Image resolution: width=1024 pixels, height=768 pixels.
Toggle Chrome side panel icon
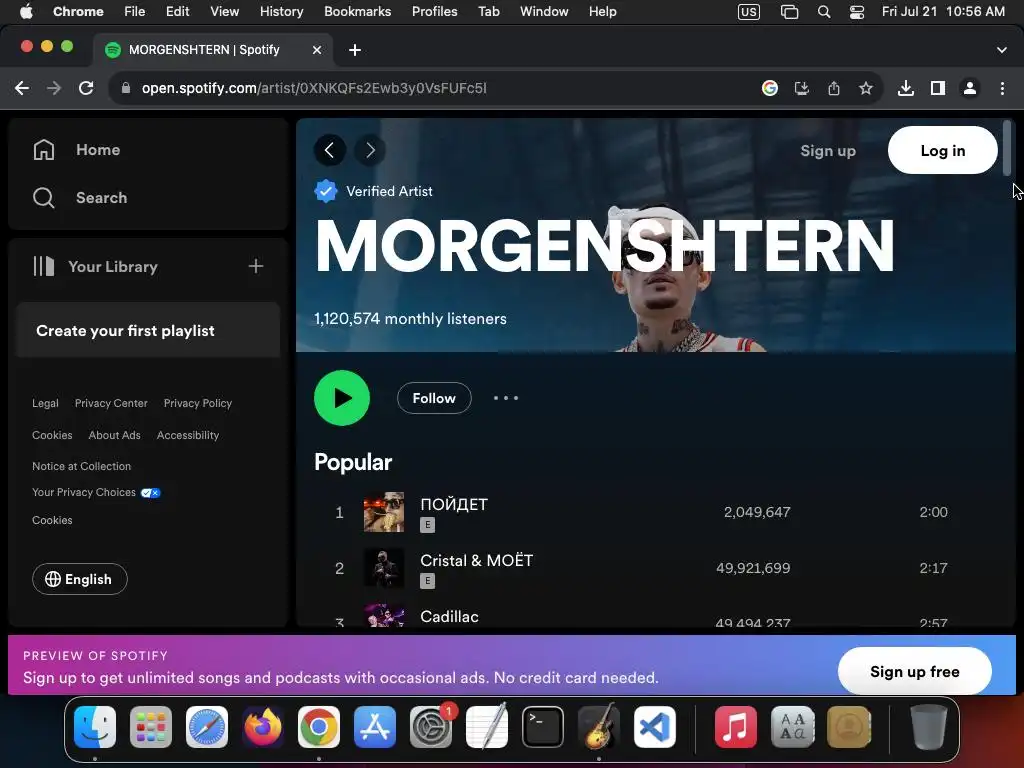coord(938,88)
